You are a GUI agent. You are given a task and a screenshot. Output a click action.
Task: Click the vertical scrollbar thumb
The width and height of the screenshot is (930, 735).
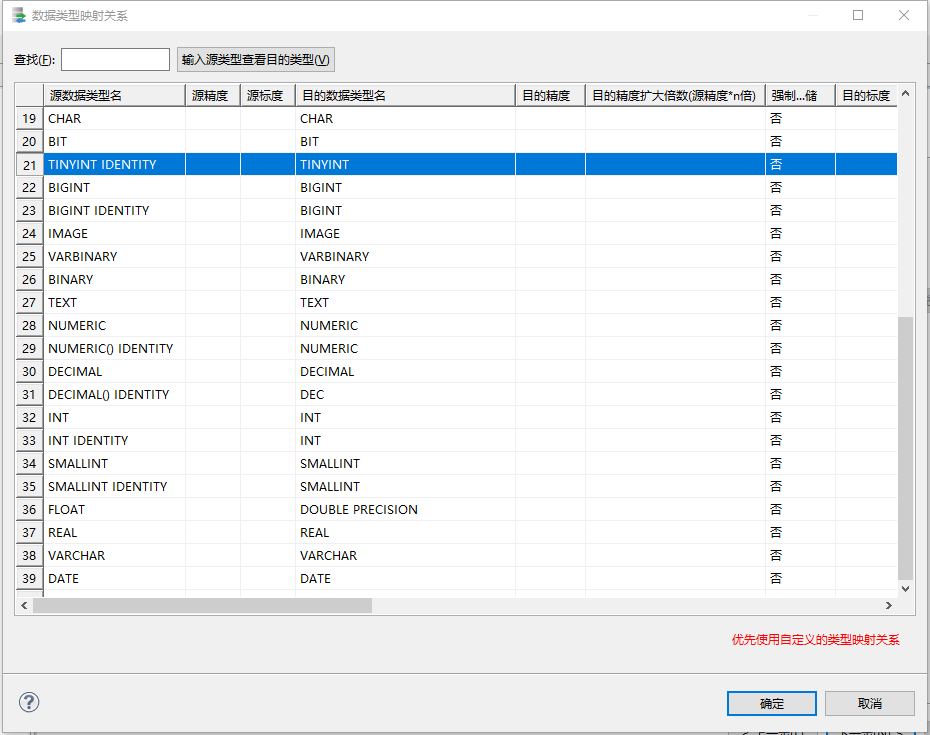point(905,448)
